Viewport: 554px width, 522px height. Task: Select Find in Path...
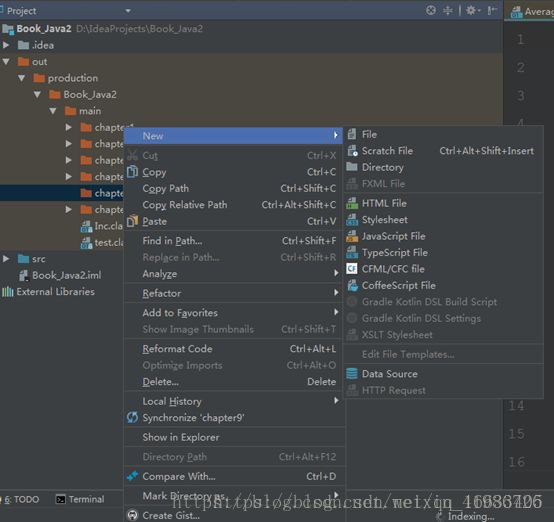coord(233,241)
